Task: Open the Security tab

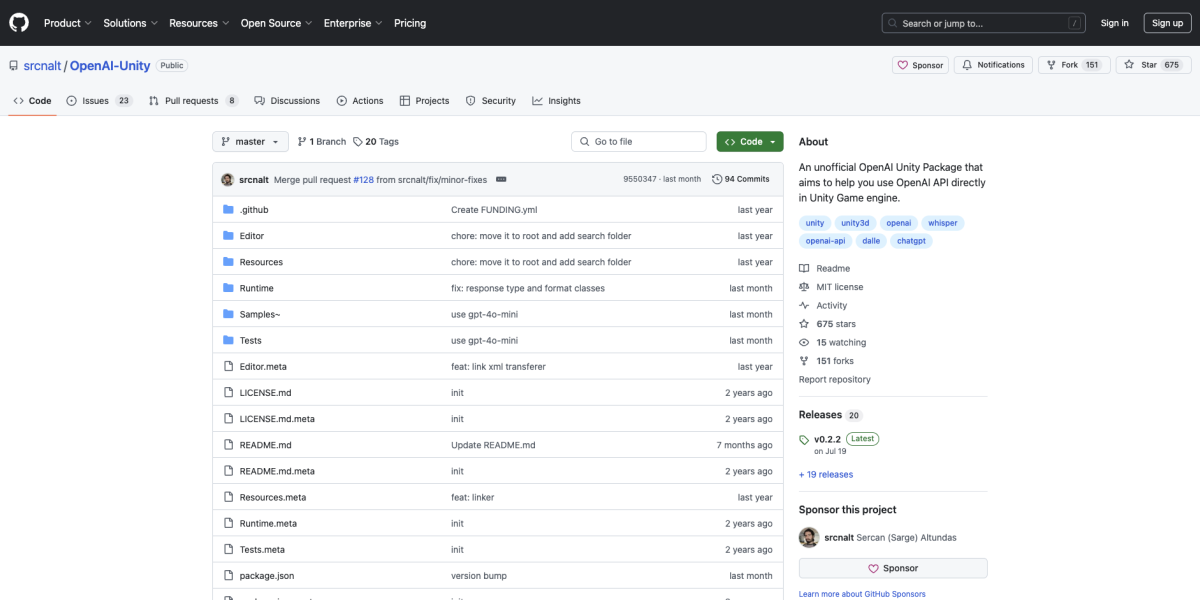Action: pyautogui.click(x=491, y=101)
